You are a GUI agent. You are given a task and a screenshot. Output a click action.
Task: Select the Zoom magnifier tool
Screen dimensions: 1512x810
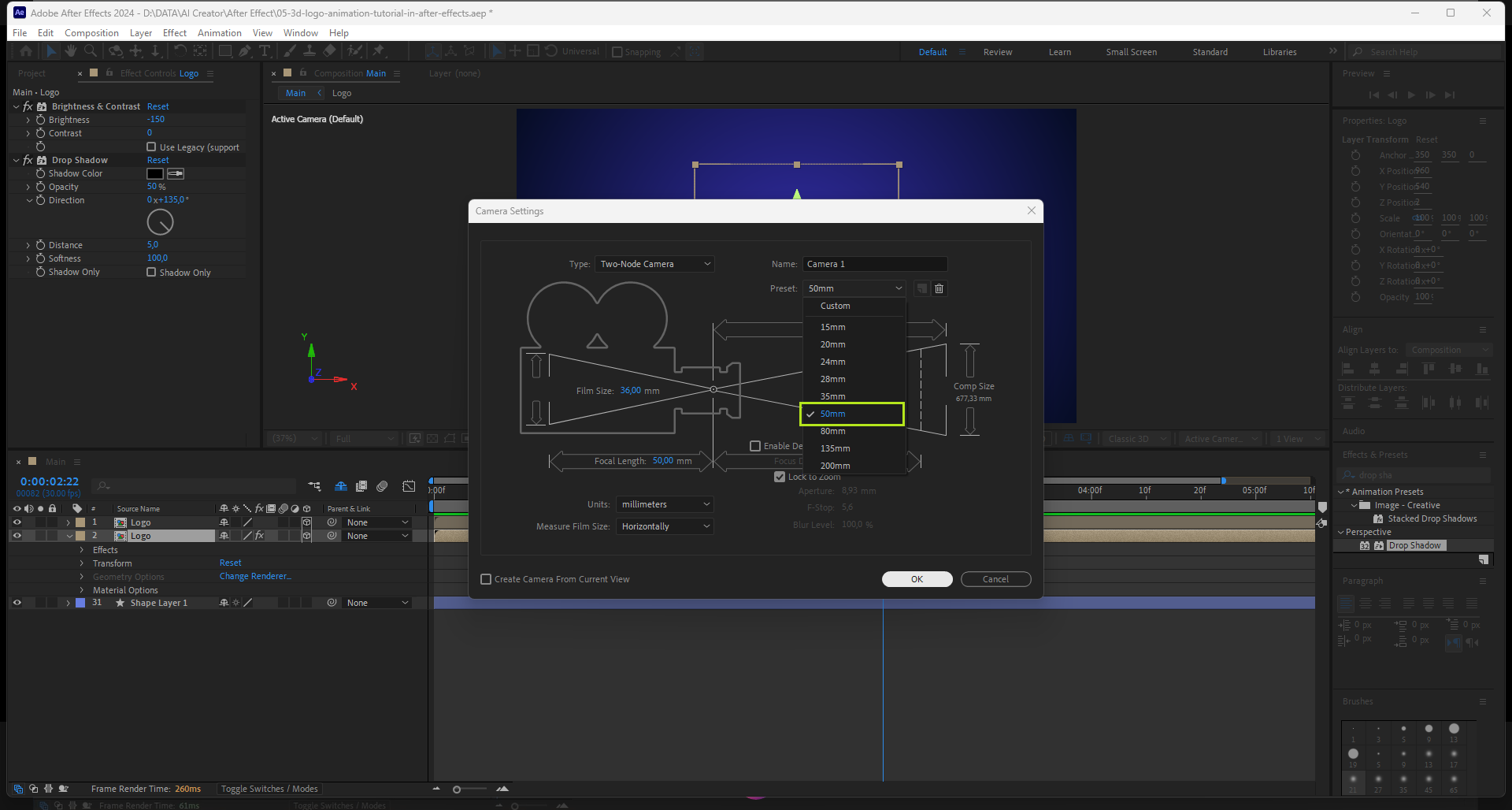[91, 51]
